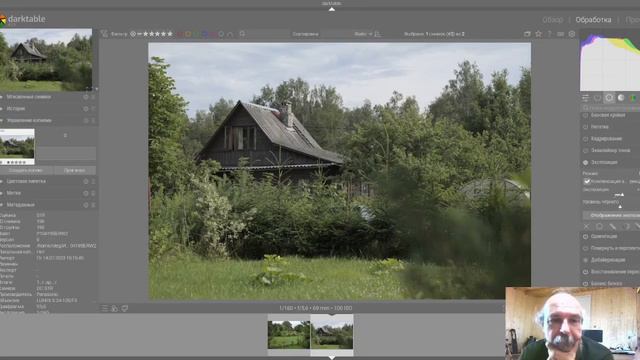The width and height of the screenshot is (640, 360).
Task: Collapse the Метаданные panel
Action: pos(20,205)
